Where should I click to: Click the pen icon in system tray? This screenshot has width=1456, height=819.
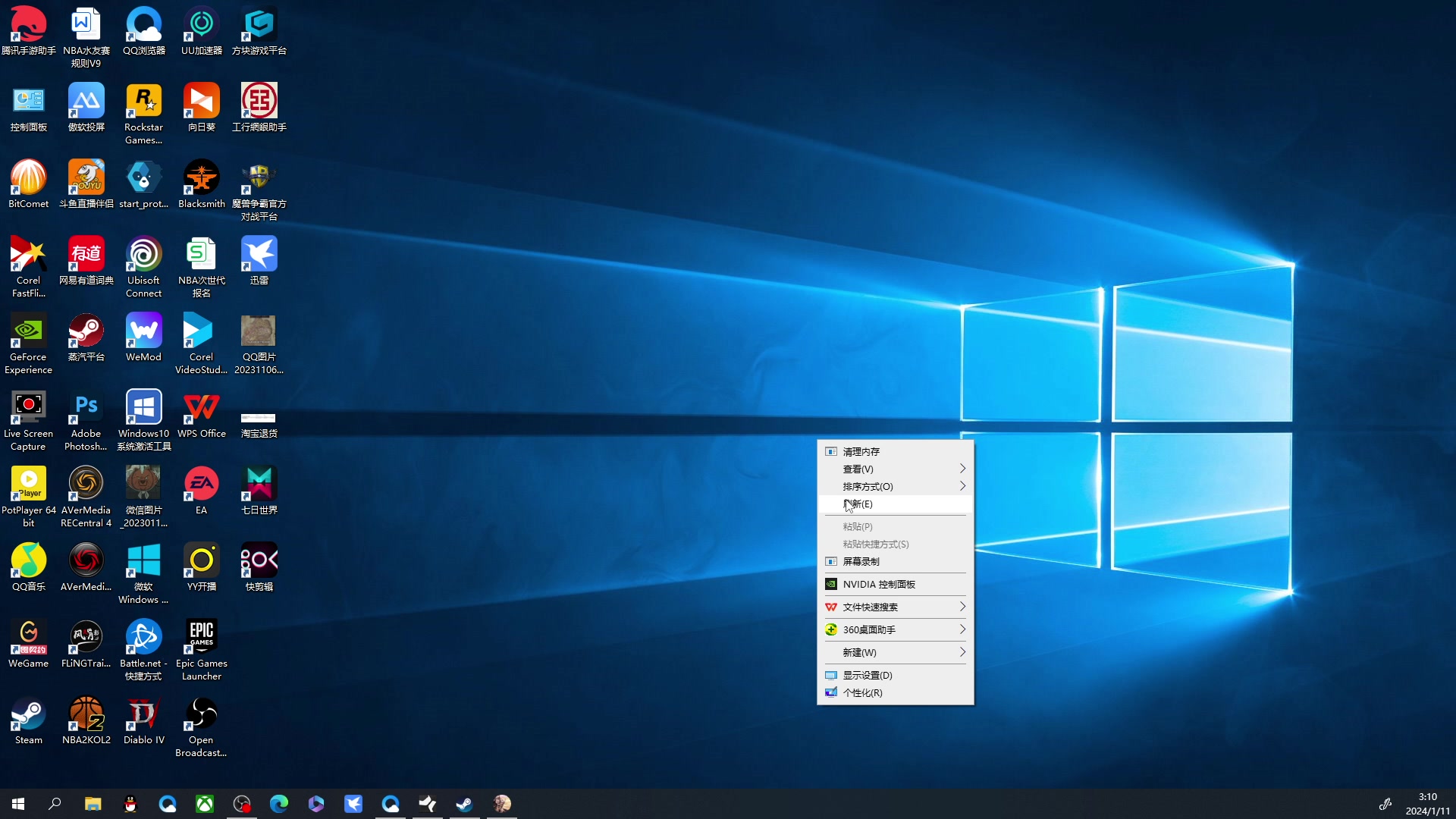tap(1385, 804)
